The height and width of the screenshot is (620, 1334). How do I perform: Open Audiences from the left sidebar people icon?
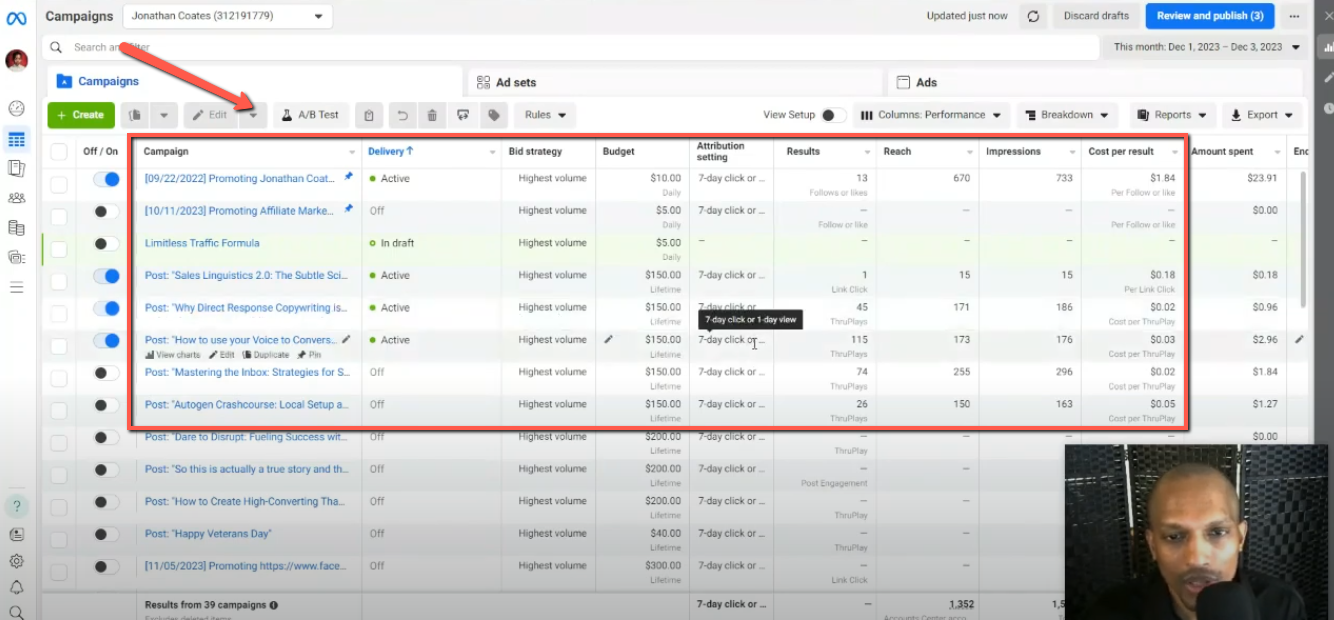(x=17, y=198)
